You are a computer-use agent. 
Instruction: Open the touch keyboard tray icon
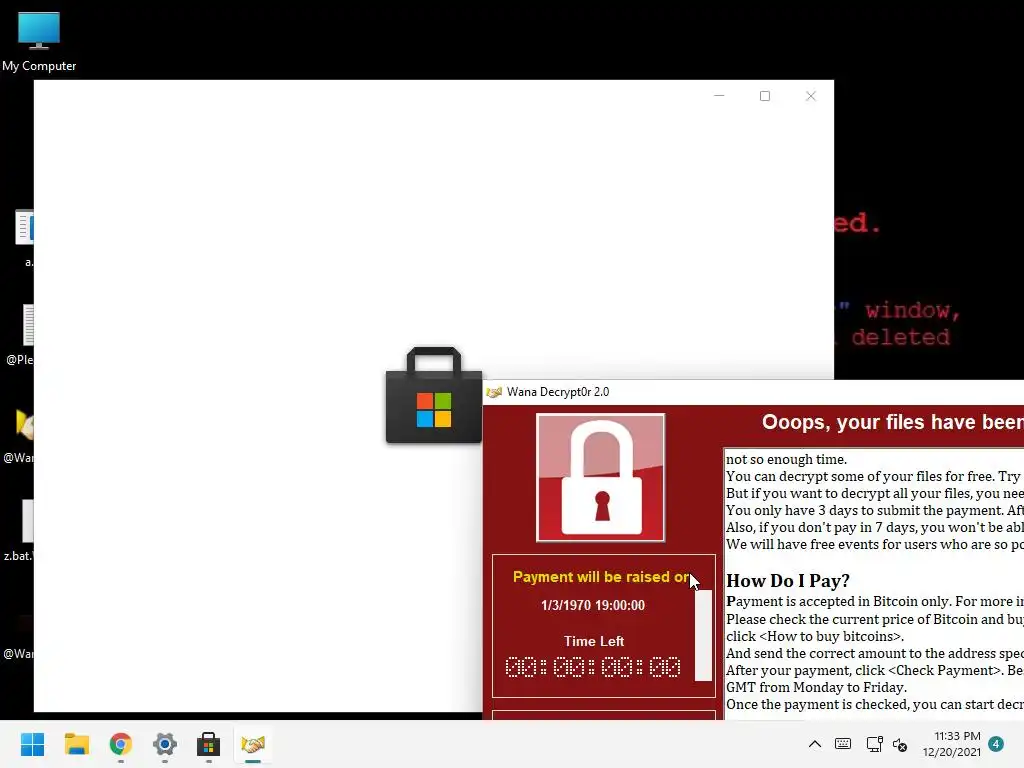pyautogui.click(x=843, y=744)
